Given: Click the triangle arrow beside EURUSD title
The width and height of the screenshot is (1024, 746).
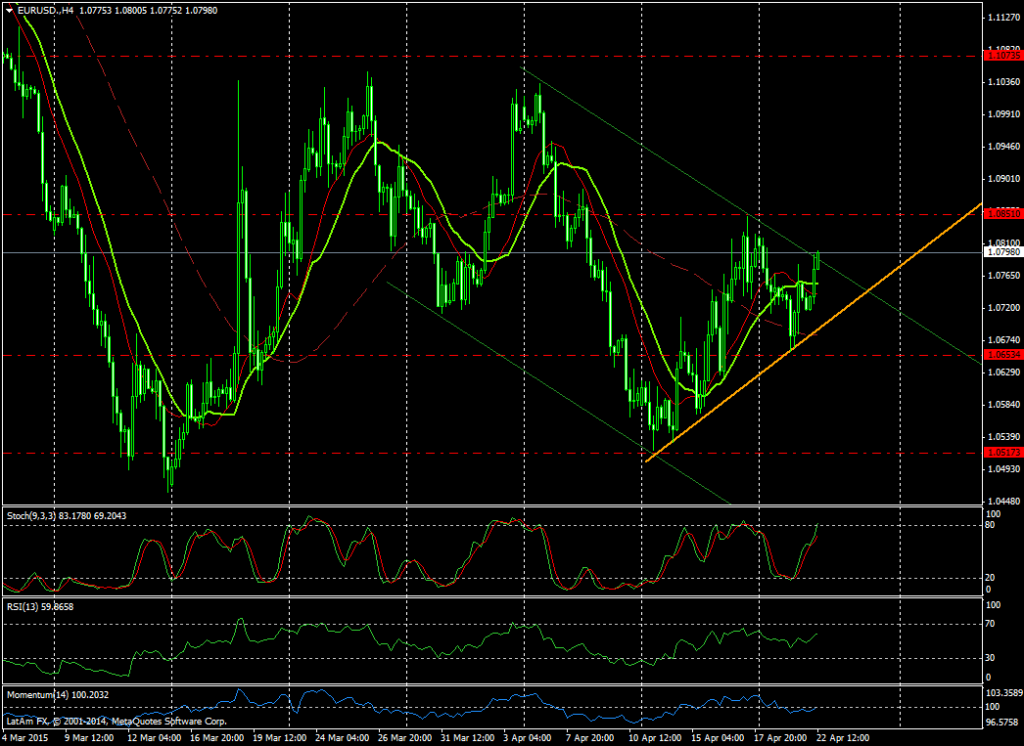Looking at the screenshot, I should tap(9, 10).
